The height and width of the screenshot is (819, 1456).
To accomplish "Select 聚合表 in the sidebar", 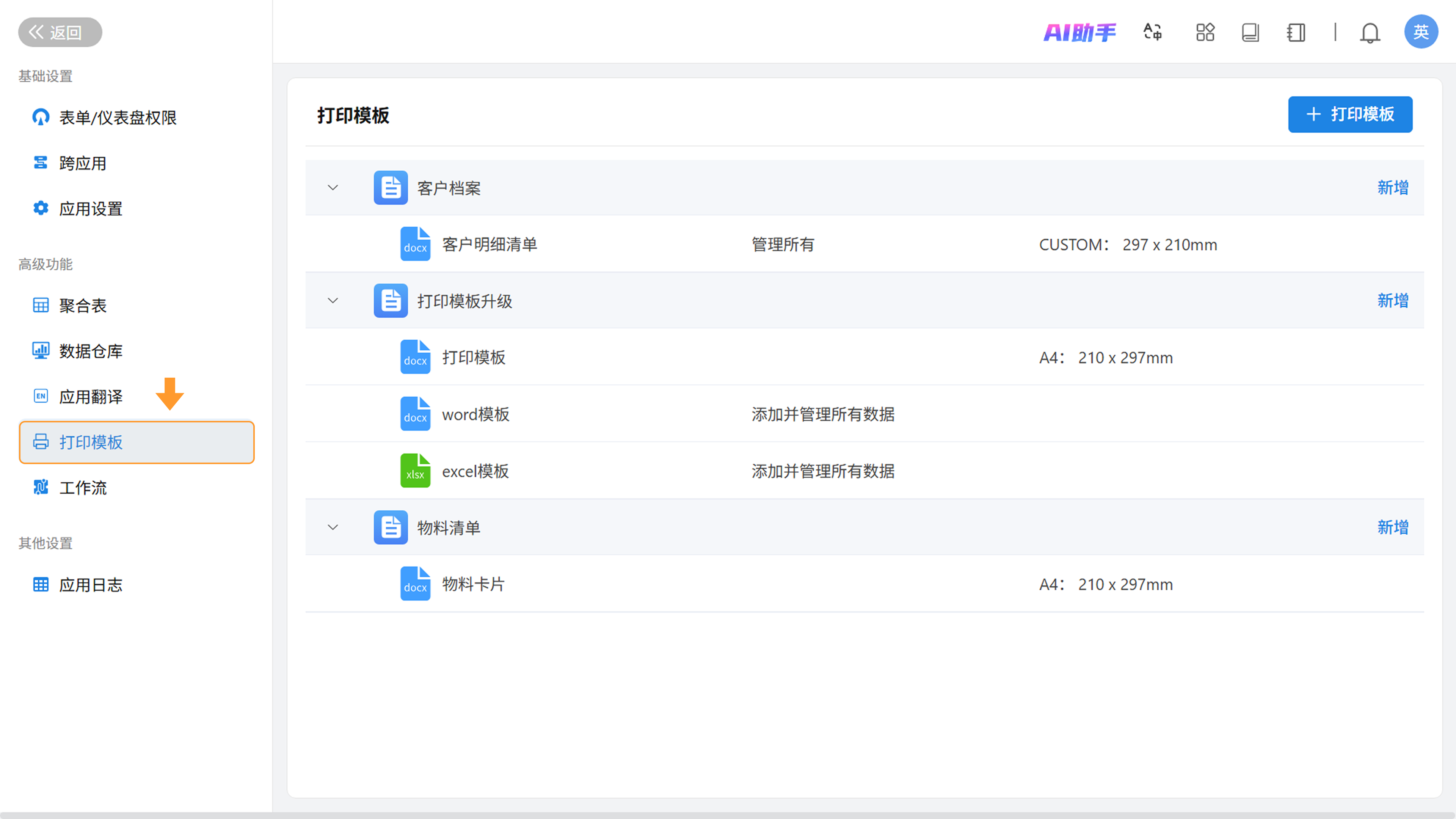I will click(x=83, y=306).
